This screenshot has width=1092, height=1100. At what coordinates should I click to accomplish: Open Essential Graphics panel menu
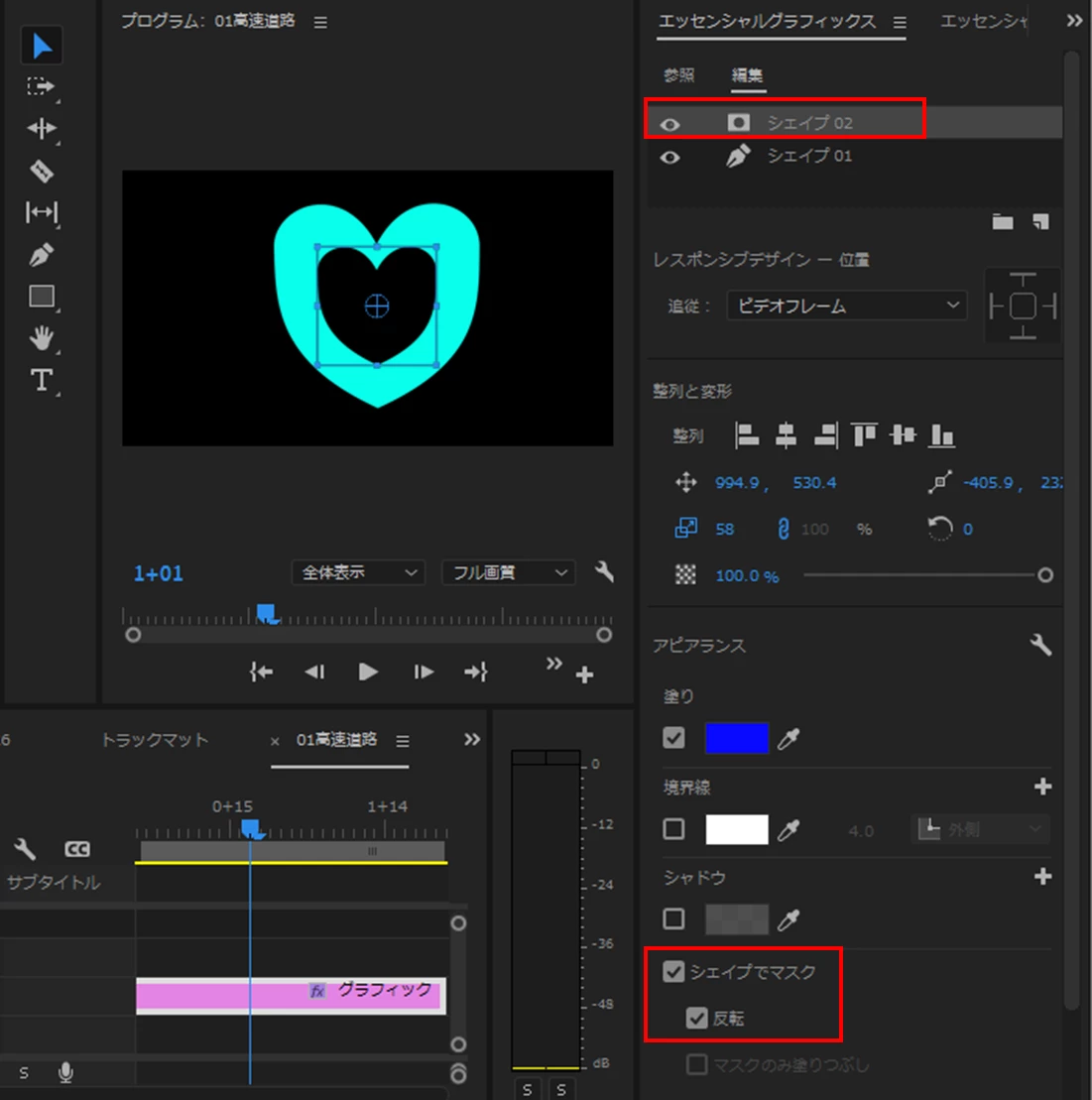pyautogui.click(x=900, y=23)
